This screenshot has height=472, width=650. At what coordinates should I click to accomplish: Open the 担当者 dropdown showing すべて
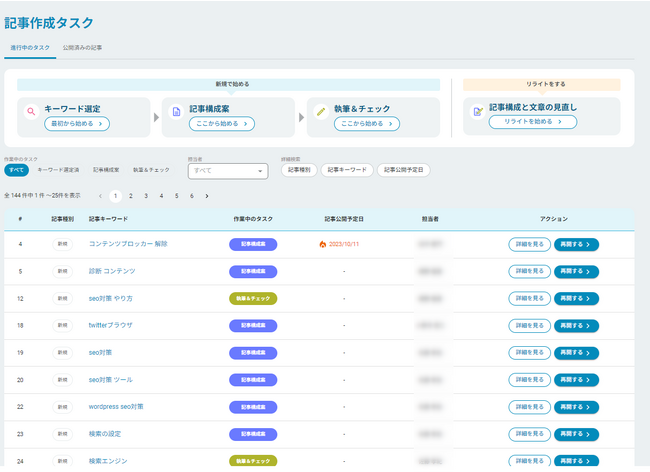click(228, 171)
